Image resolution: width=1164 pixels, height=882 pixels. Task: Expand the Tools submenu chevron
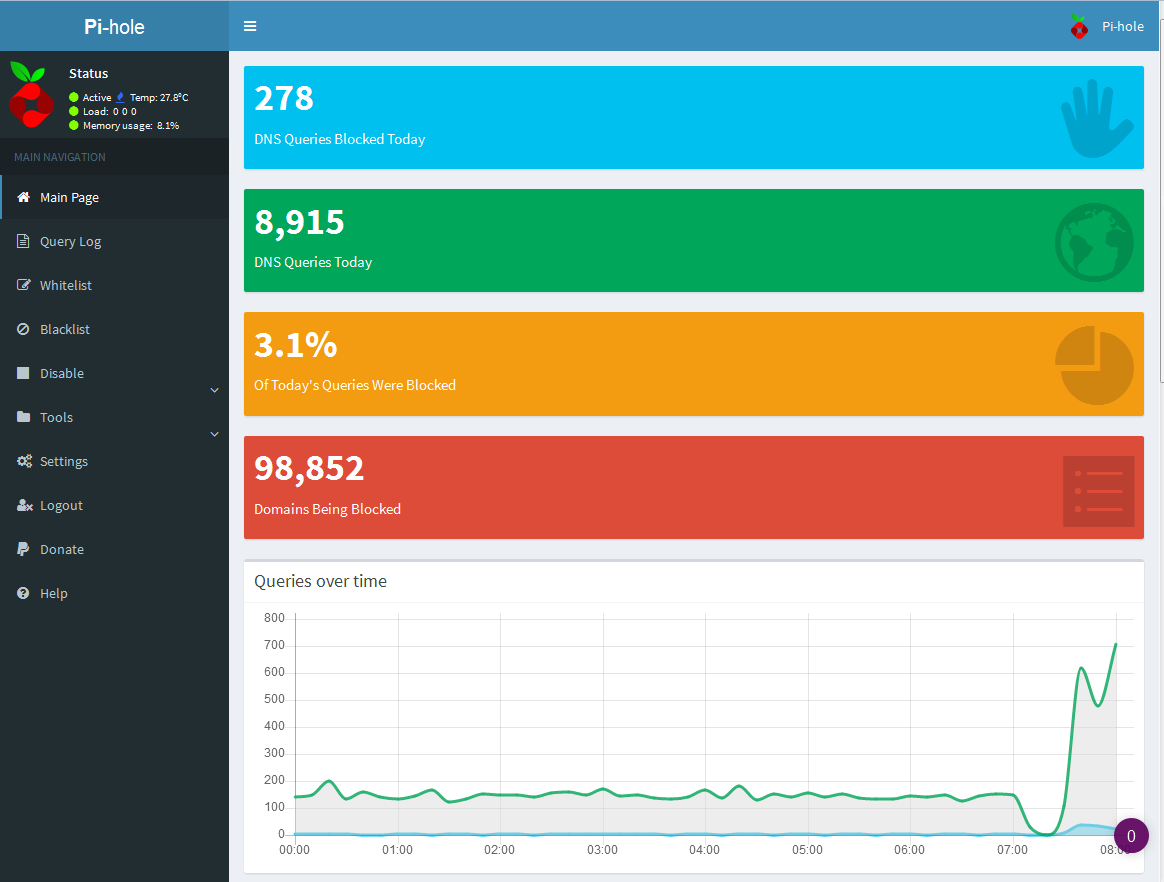tap(214, 434)
